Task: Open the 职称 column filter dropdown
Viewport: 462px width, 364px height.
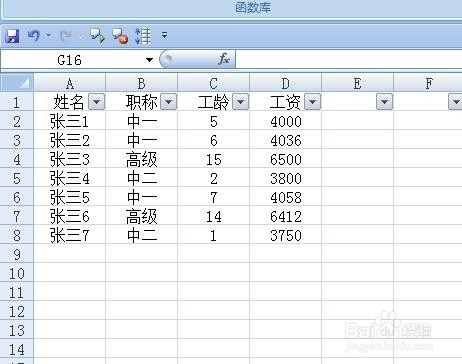Action: (169, 101)
